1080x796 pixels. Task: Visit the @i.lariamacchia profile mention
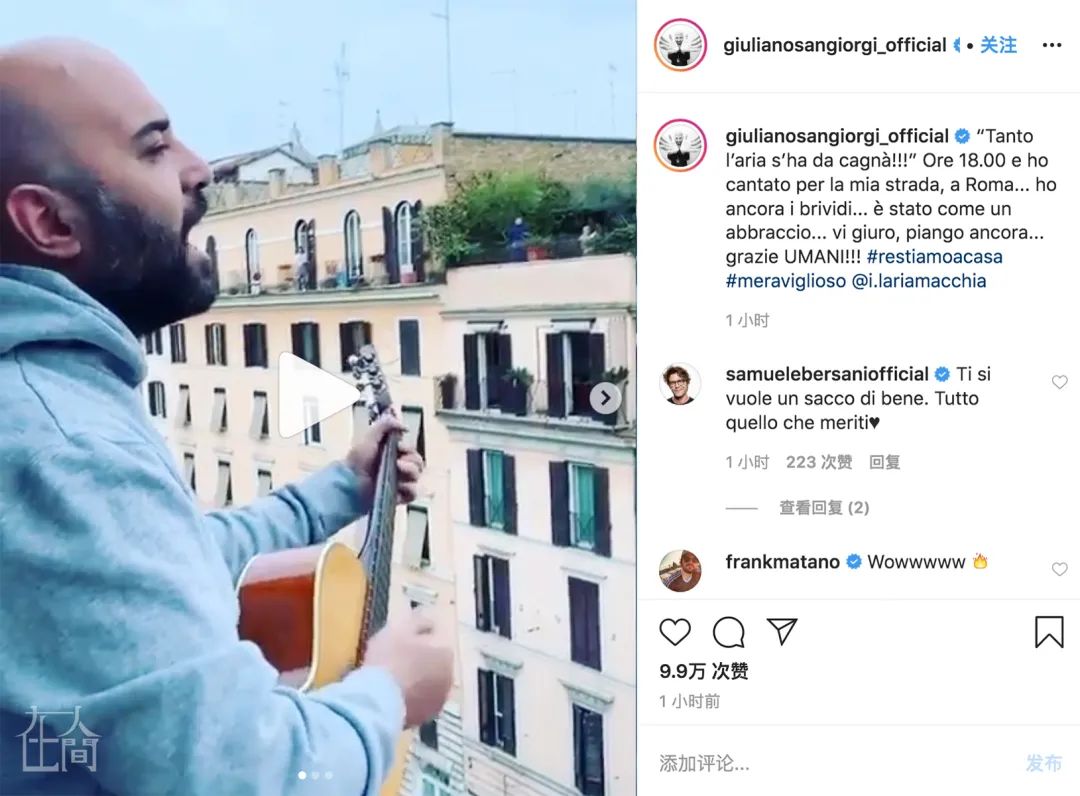click(x=919, y=281)
